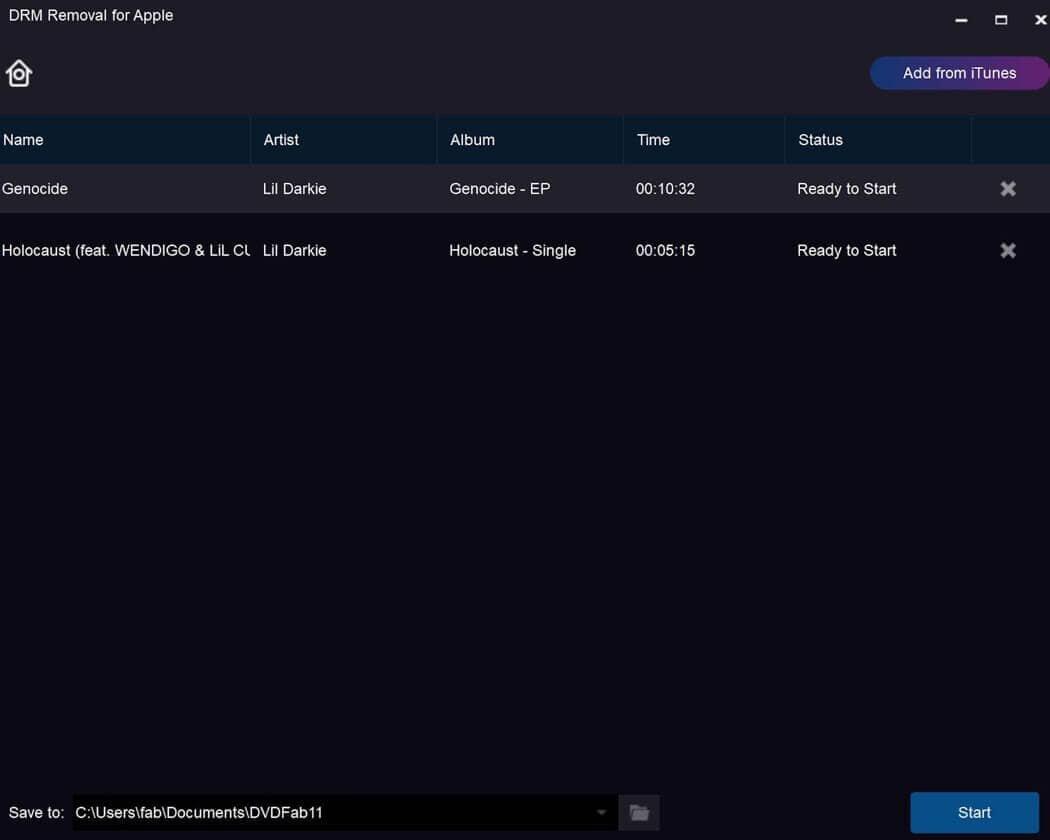Click the Genocide - EP album cell
1050x840 pixels.
[500, 189]
